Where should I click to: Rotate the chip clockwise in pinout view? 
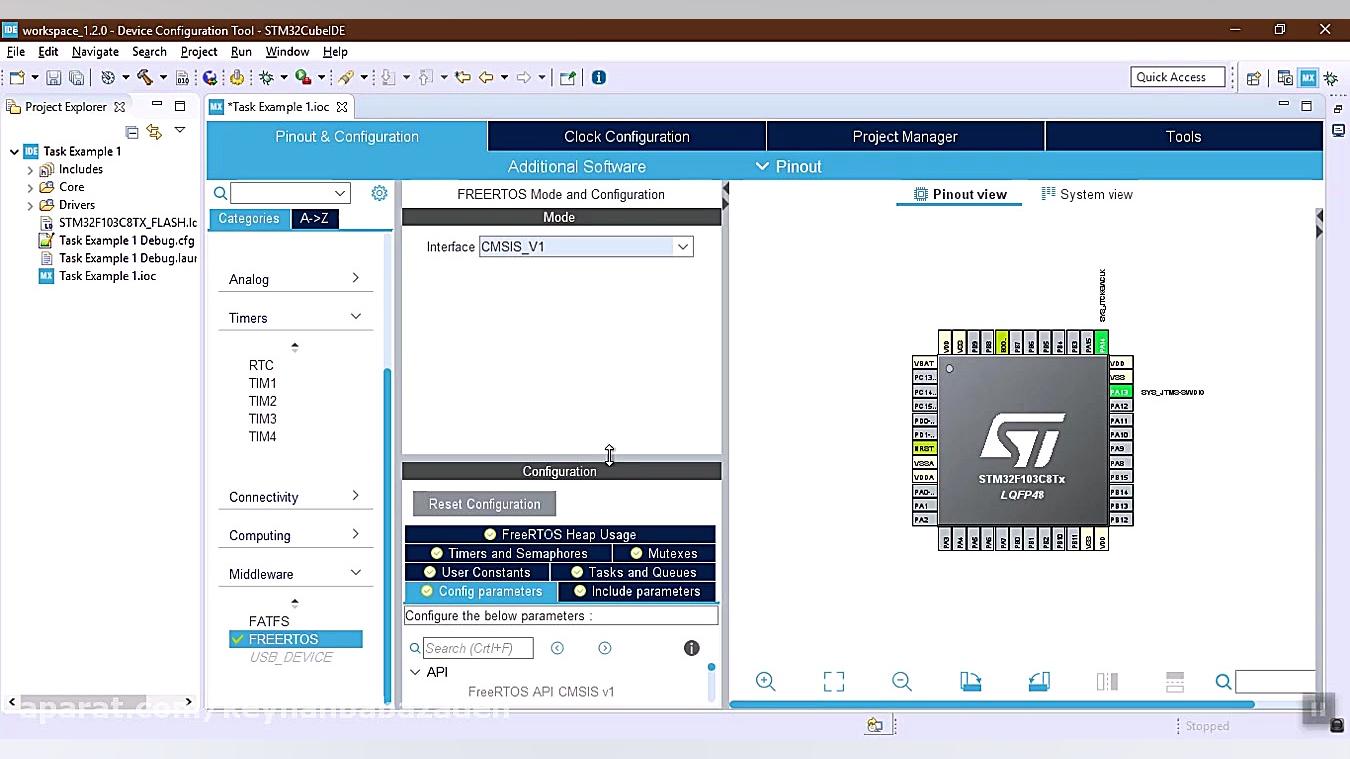tap(970, 681)
